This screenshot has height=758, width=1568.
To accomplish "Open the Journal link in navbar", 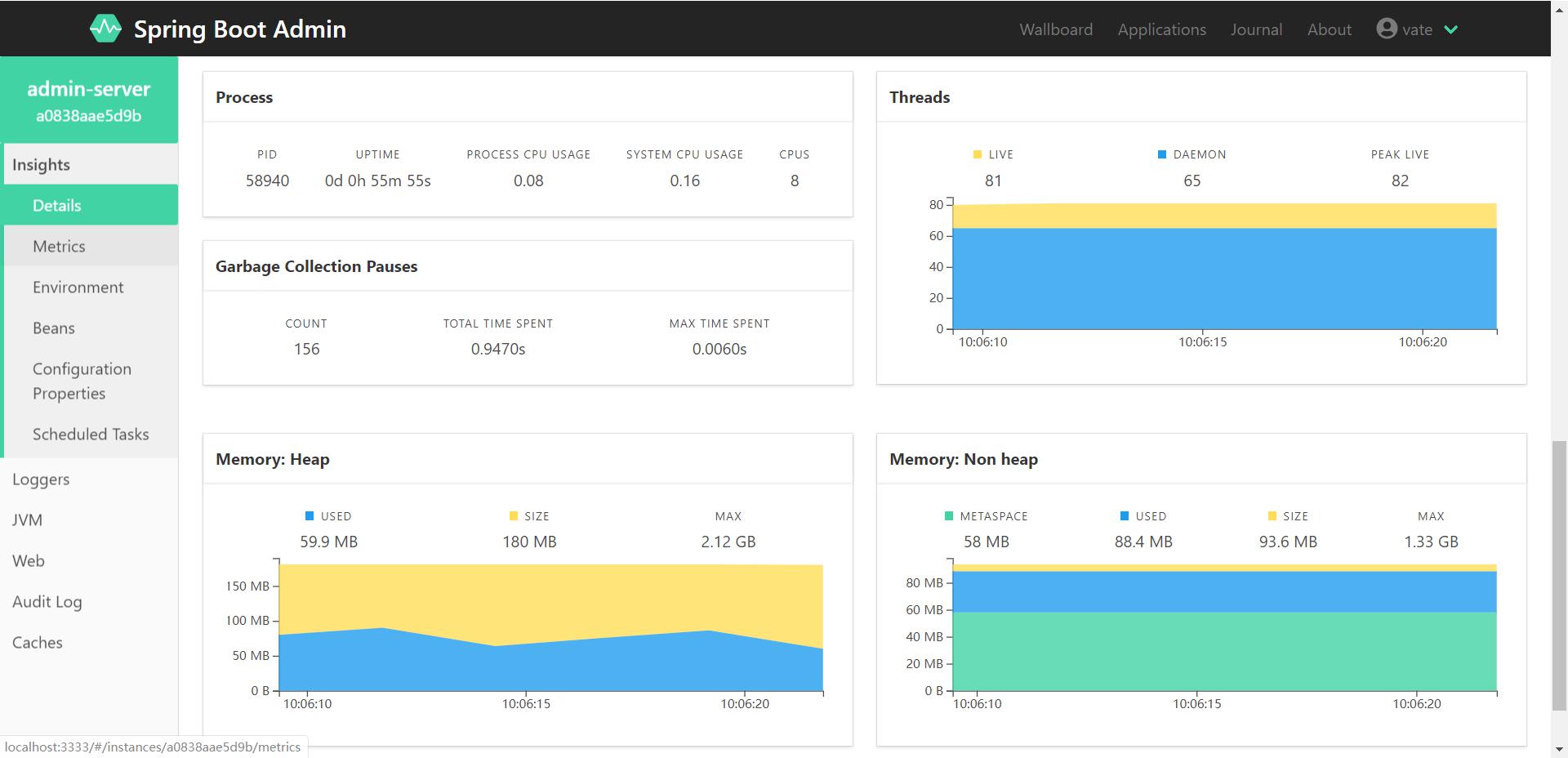I will 1257,29.
